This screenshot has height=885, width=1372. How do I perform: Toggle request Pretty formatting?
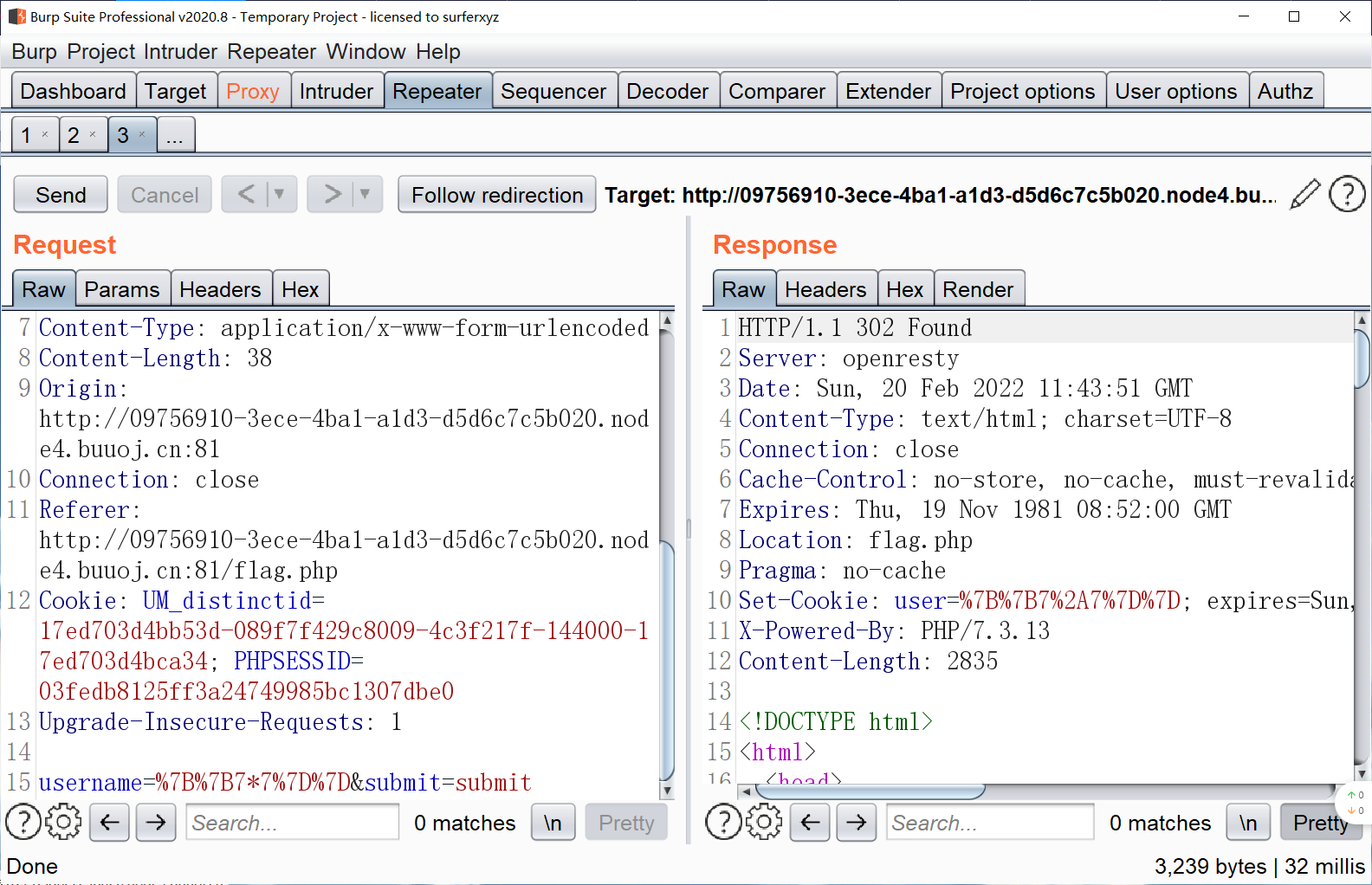pos(626,822)
